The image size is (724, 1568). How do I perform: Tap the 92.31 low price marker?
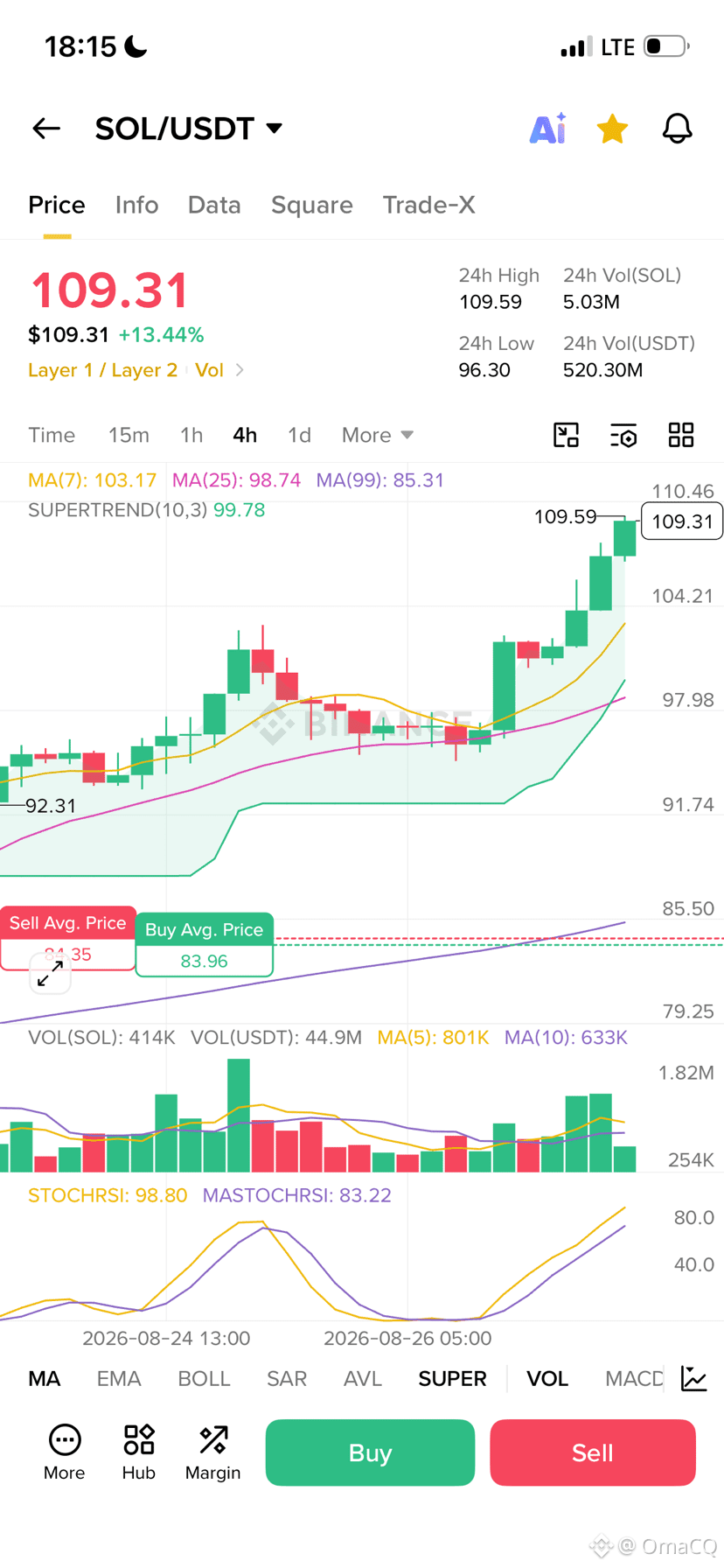tap(51, 806)
